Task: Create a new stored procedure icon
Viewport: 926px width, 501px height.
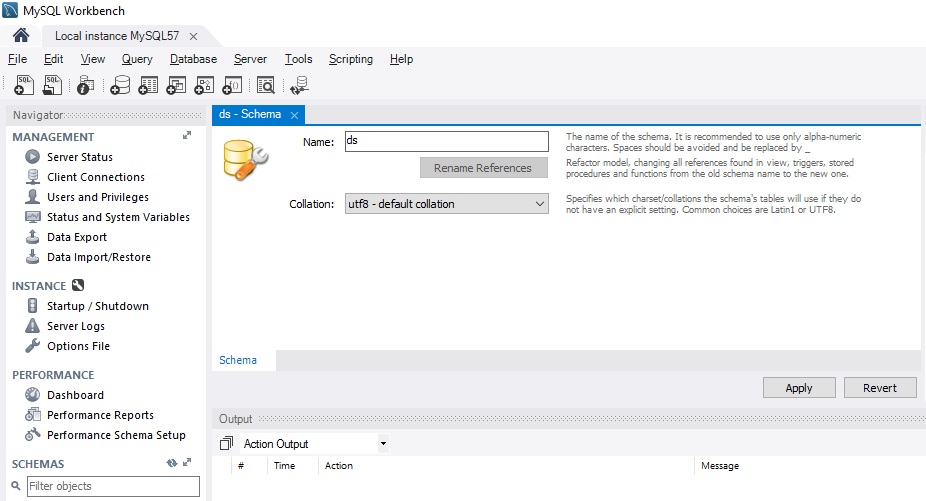Action: [x=204, y=85]
